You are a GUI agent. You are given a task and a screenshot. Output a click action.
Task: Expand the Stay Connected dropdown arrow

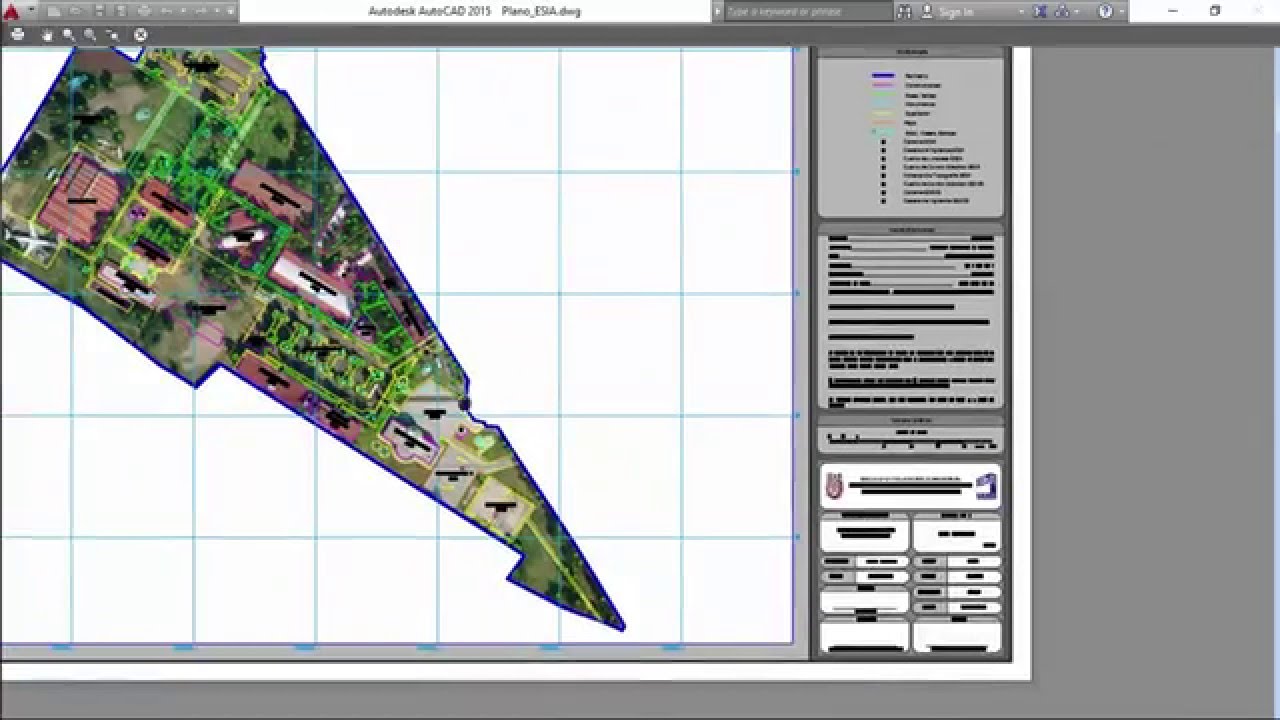[x=1076, y=11]
